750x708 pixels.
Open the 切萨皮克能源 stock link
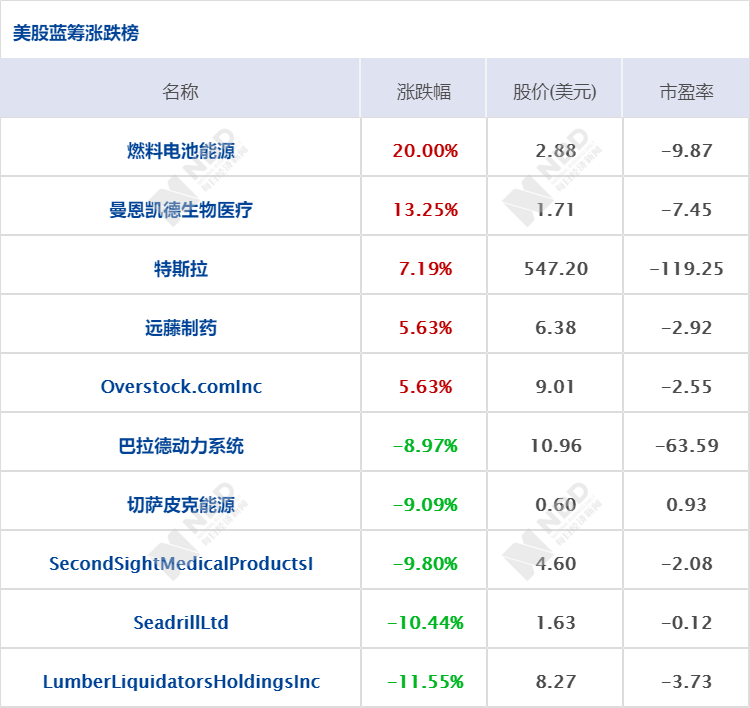181,505
